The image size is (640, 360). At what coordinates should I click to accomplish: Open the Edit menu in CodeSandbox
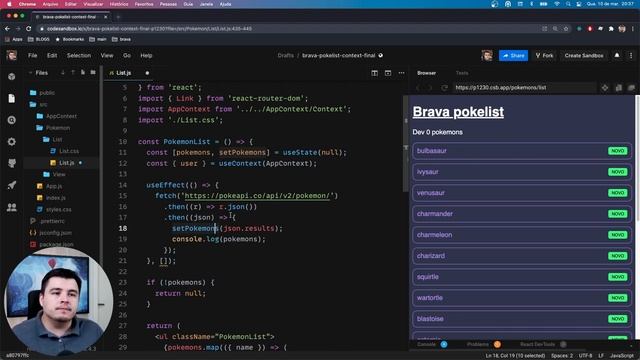(52, 56)
